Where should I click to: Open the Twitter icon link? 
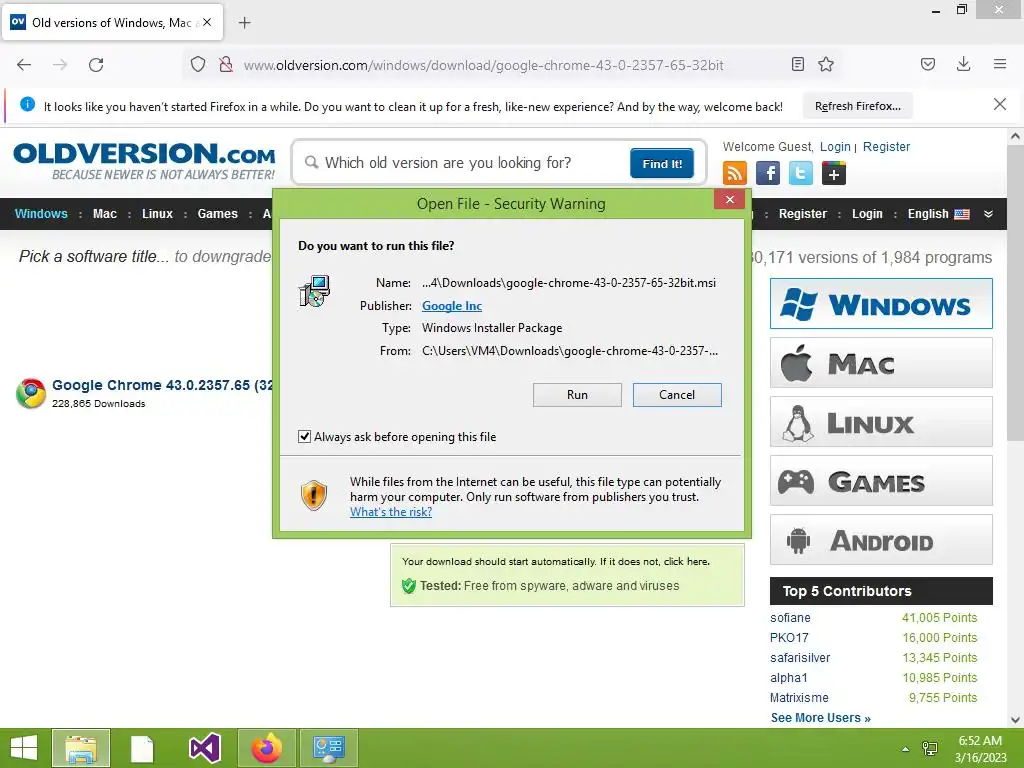coord(801,174)
